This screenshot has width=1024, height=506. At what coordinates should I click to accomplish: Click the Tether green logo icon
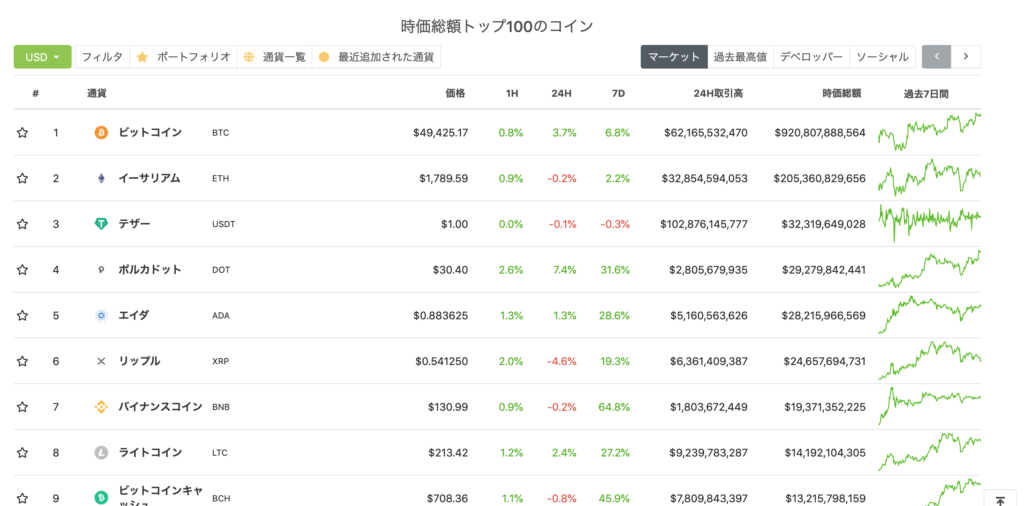click(101, 224)
